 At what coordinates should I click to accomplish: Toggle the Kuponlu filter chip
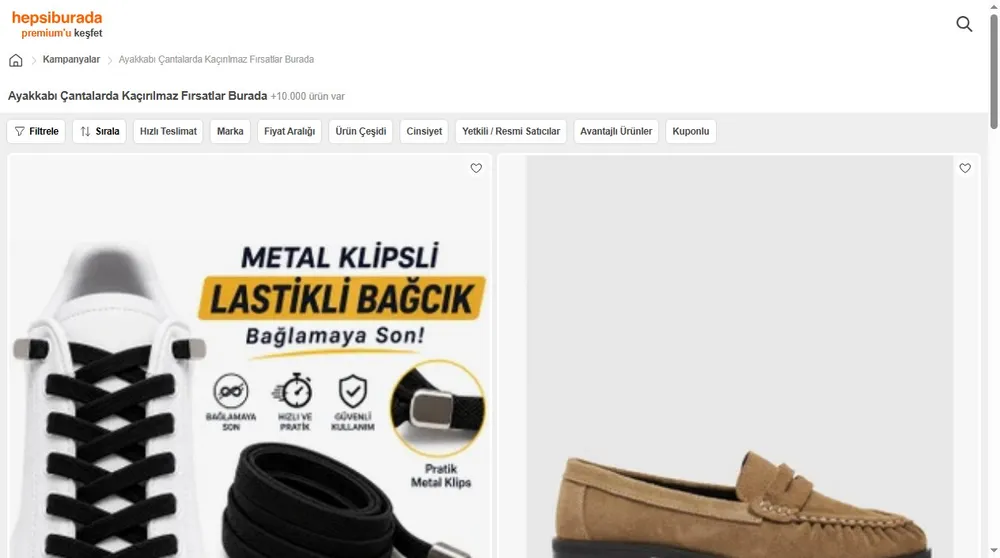(691, 131)
